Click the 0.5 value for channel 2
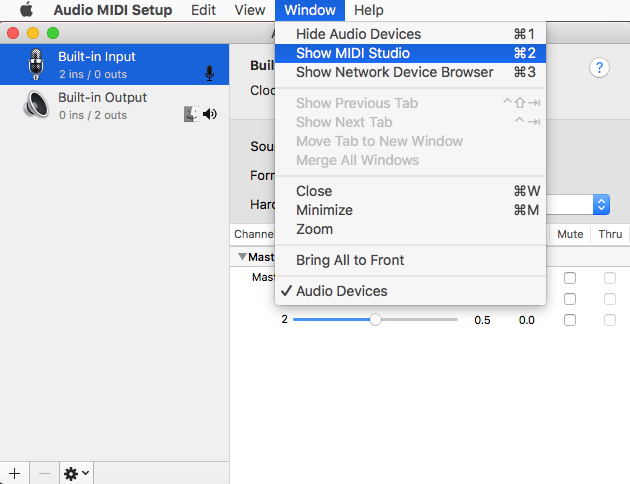This screenshot has height=484, width=630. [482, 320]
